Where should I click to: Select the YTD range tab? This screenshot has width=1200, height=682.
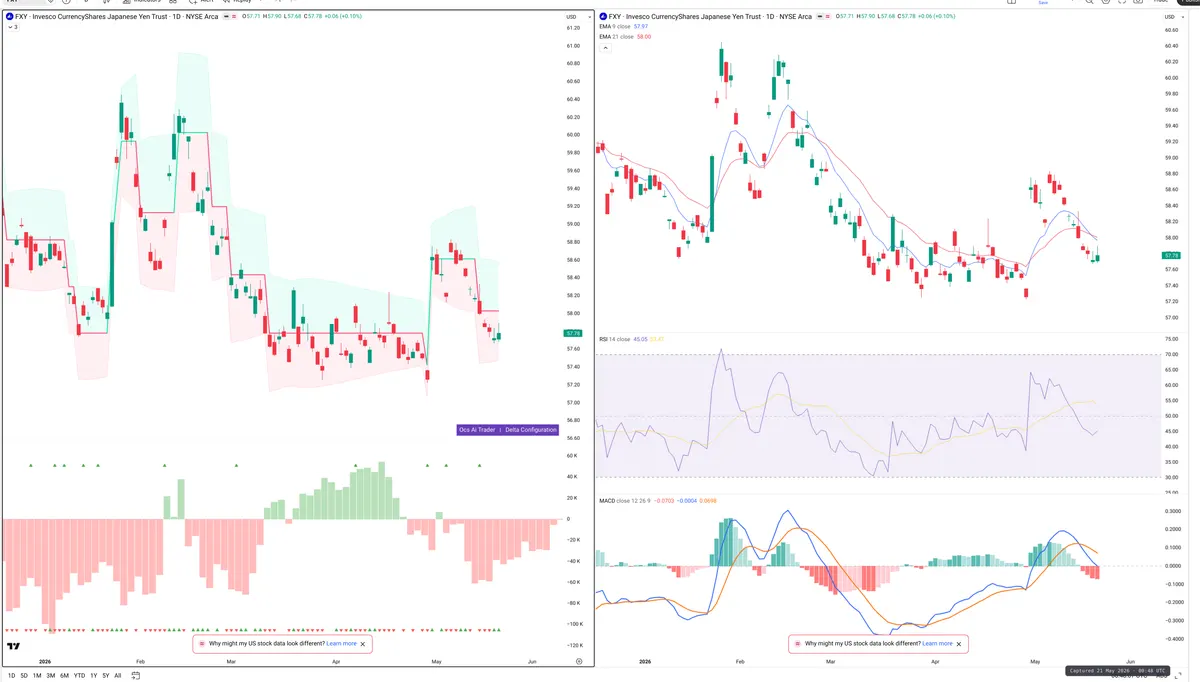click(79, 676)
